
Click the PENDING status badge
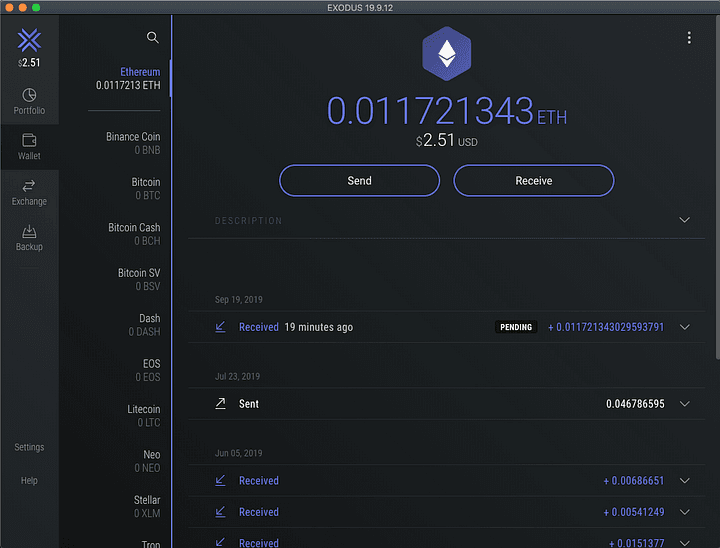coord(516,327)
